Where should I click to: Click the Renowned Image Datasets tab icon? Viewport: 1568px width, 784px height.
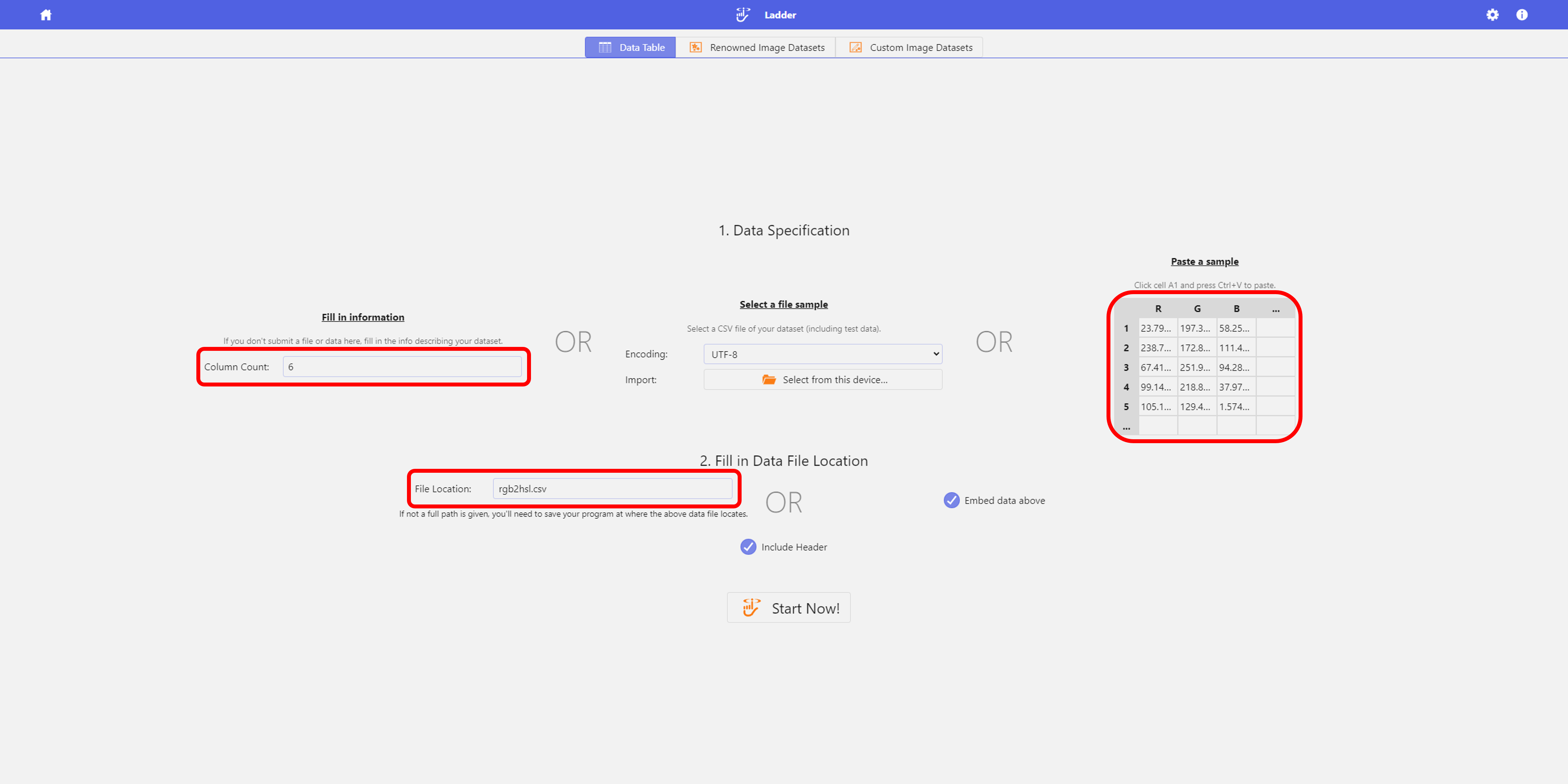[x=695, y=47]
